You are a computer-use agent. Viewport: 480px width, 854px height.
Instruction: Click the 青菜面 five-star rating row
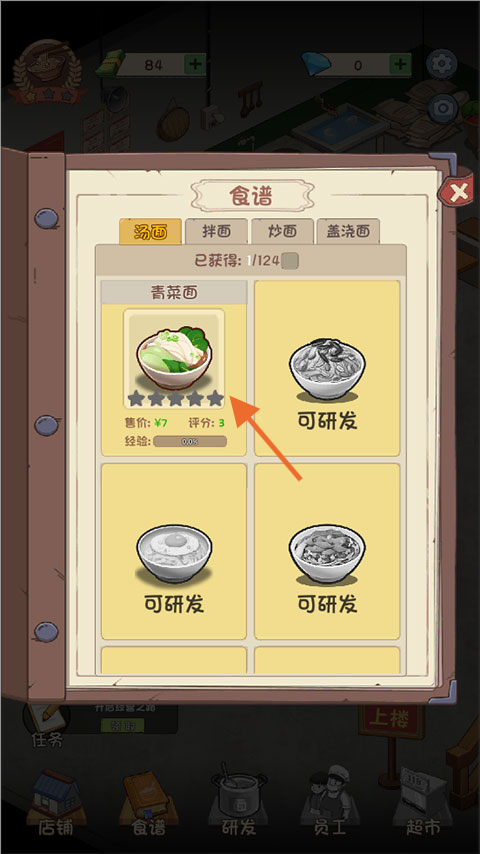pyautogui.click(x=175, y=399)
